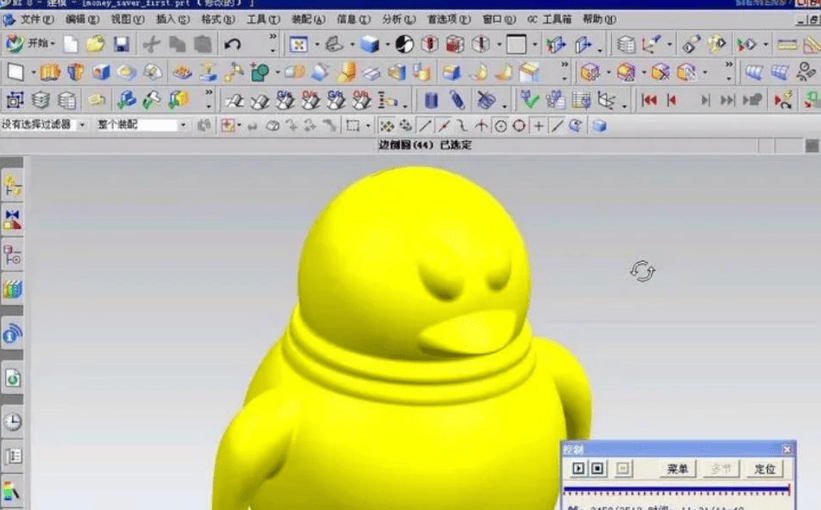This screenshot has width=821, height=510.
Task: Click the grey fast-forward to end icon
Action: coord(727,100)
